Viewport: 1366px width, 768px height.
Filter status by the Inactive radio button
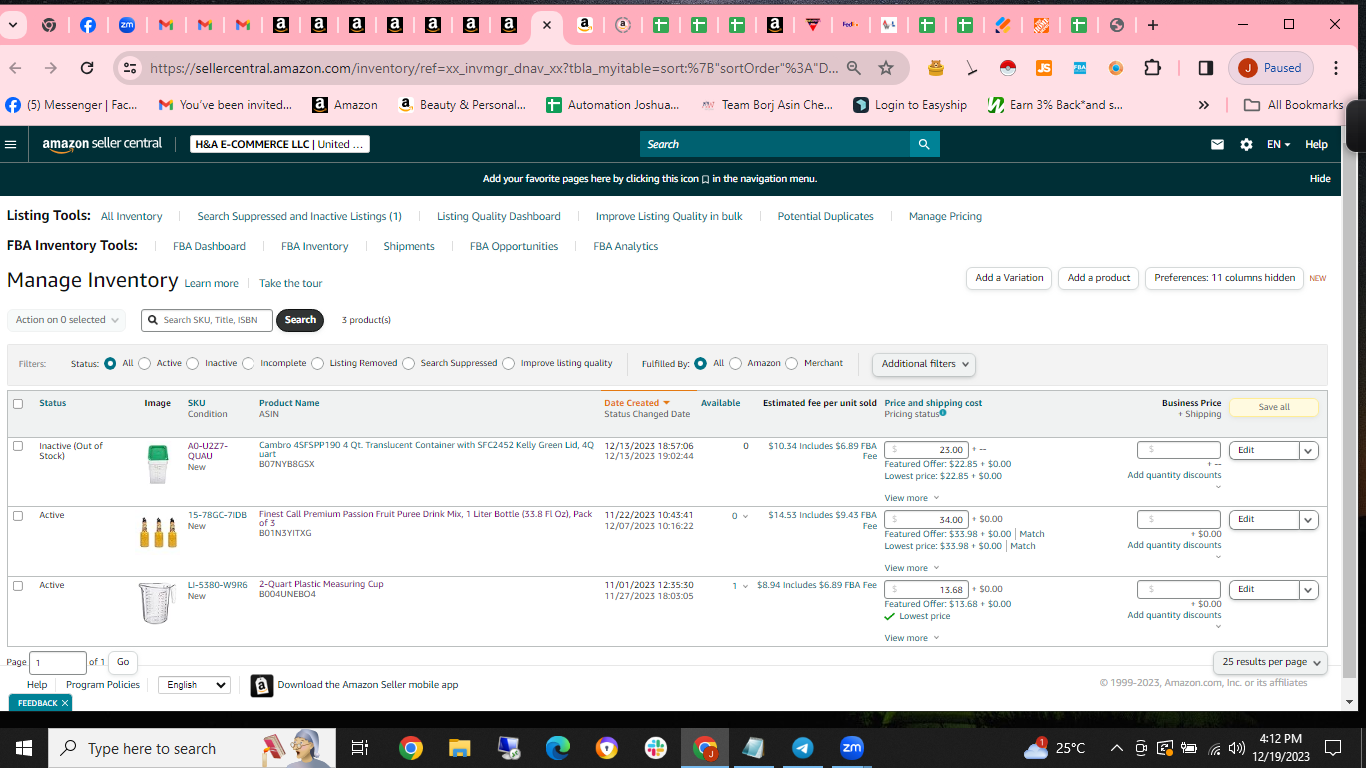click(x=193, y=364)
